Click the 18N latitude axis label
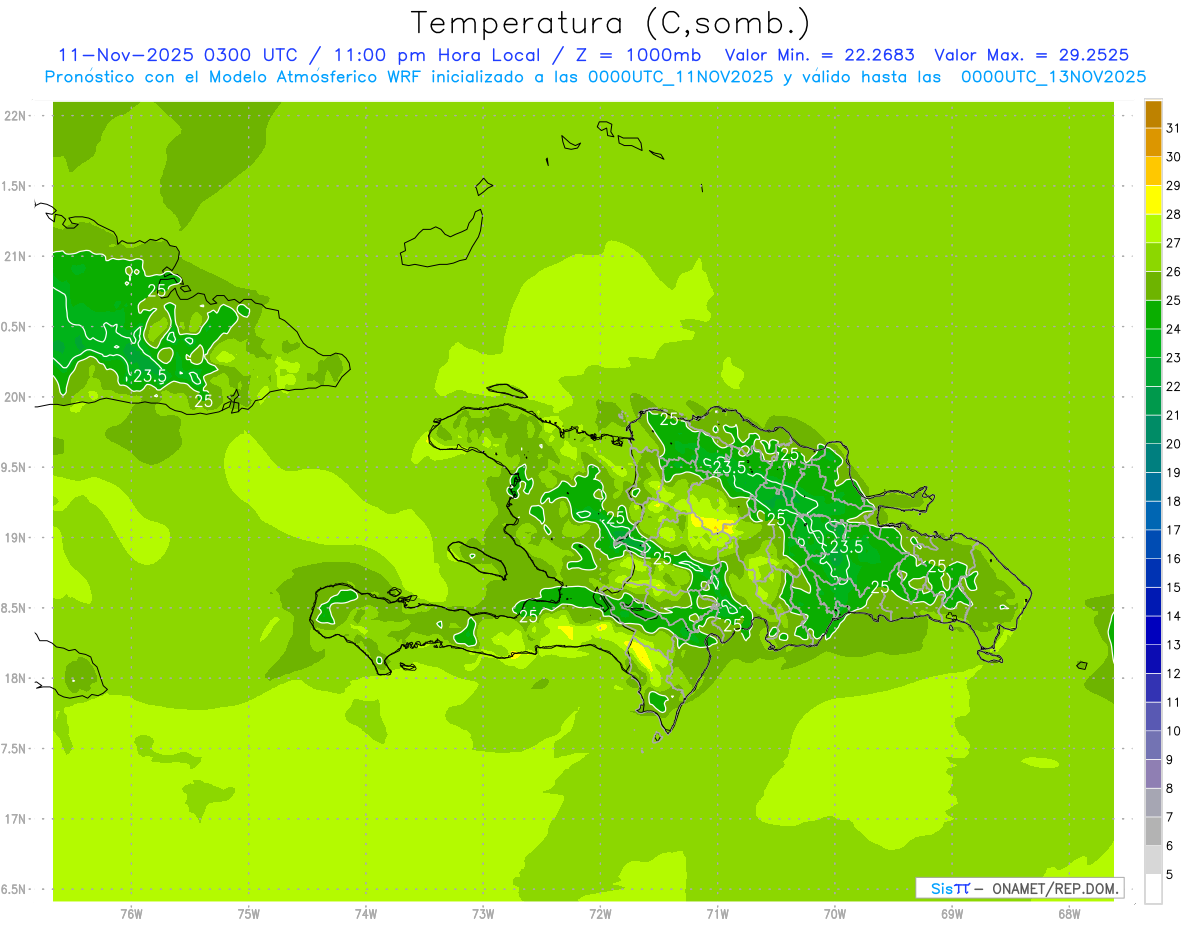Screen dimensions: 1200x927 15,678
